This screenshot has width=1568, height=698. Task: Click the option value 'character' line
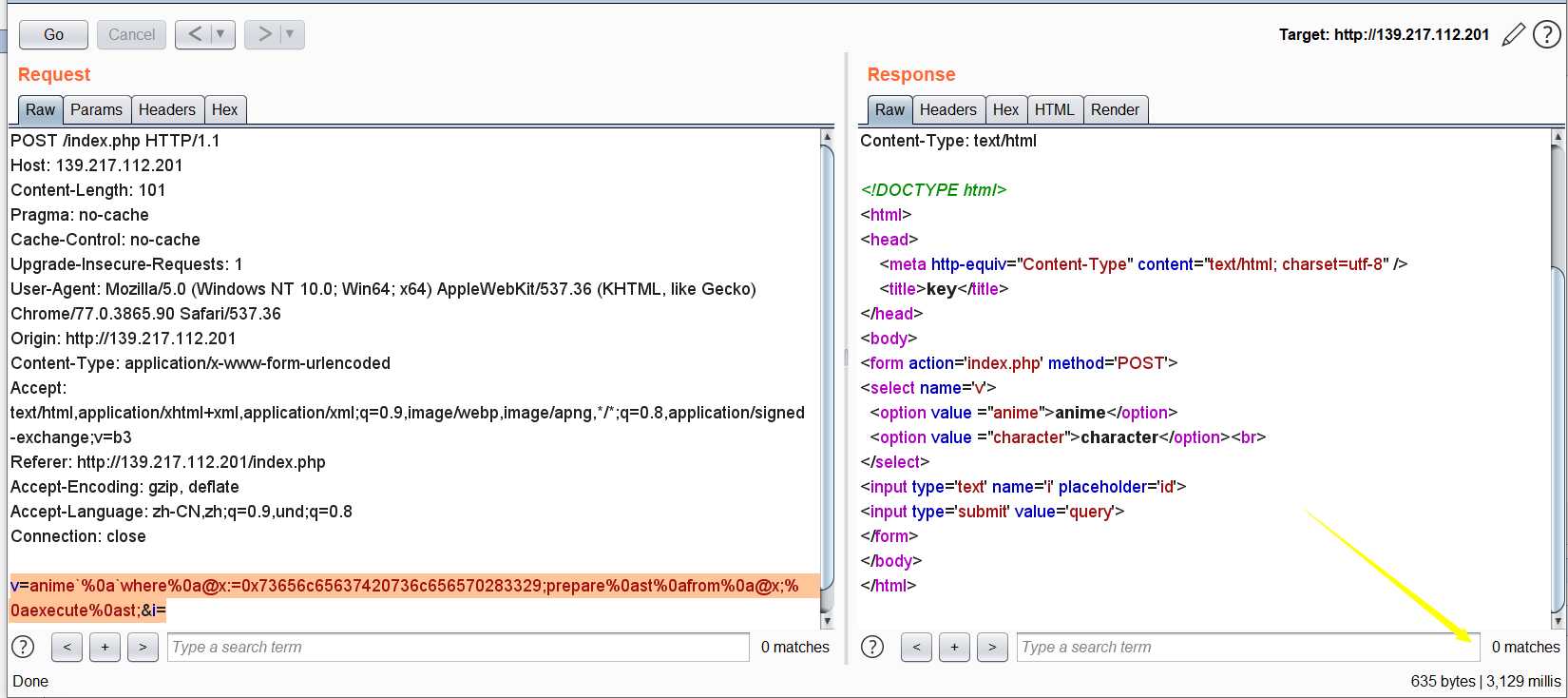pyautogui.click(x=1068, y=437)
